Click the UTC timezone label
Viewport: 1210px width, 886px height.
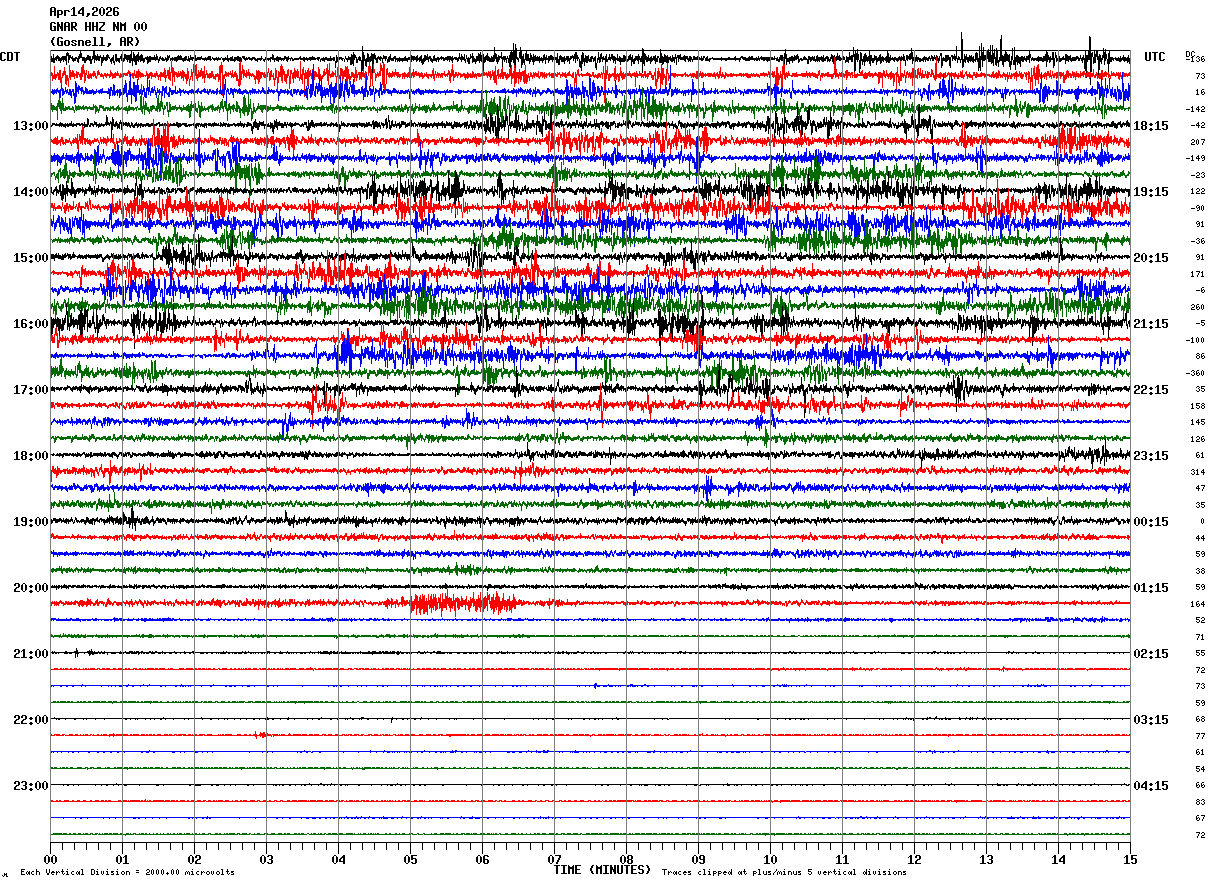pos(1155,57)
